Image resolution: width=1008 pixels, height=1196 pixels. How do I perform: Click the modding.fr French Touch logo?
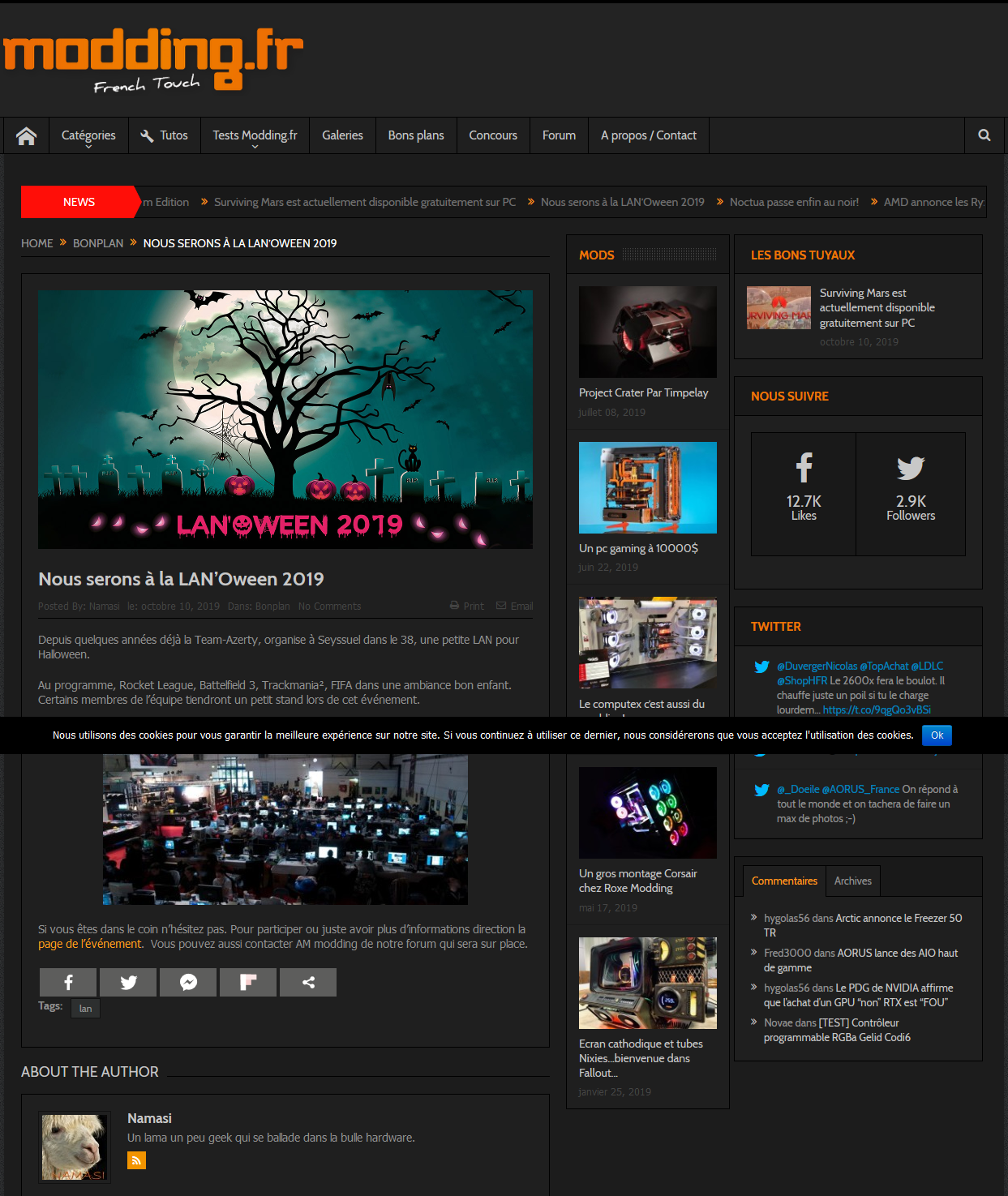(153, 60)
